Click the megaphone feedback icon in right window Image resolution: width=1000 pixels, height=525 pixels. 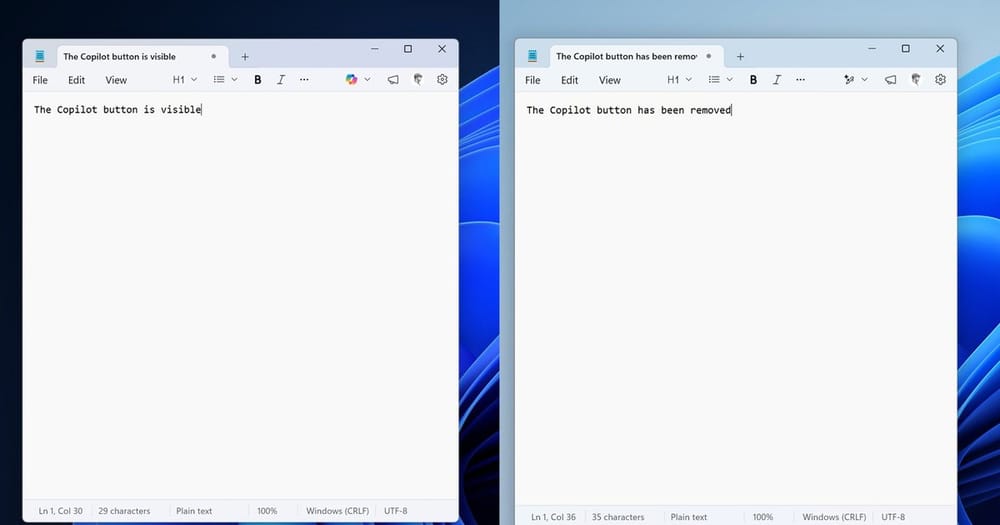click(x=890, y=80)
